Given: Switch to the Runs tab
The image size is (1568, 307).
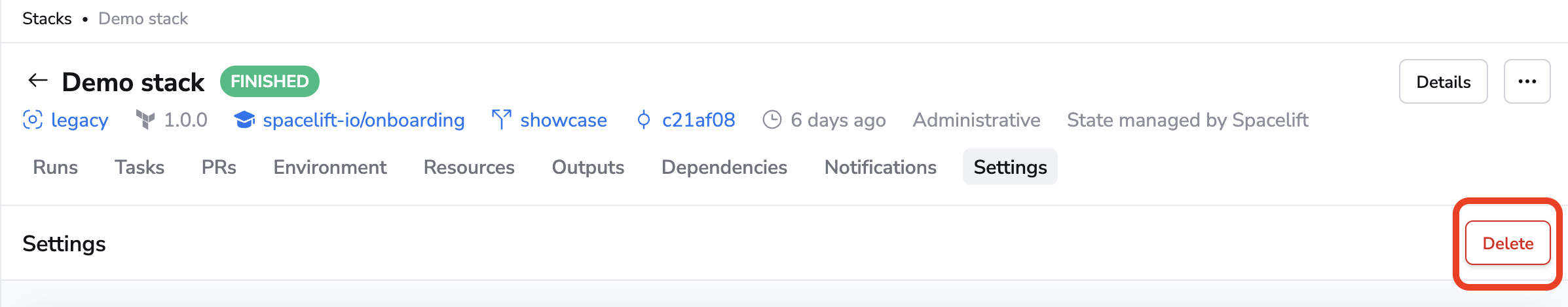Looking at the screenshot, I should coord(56,167).
